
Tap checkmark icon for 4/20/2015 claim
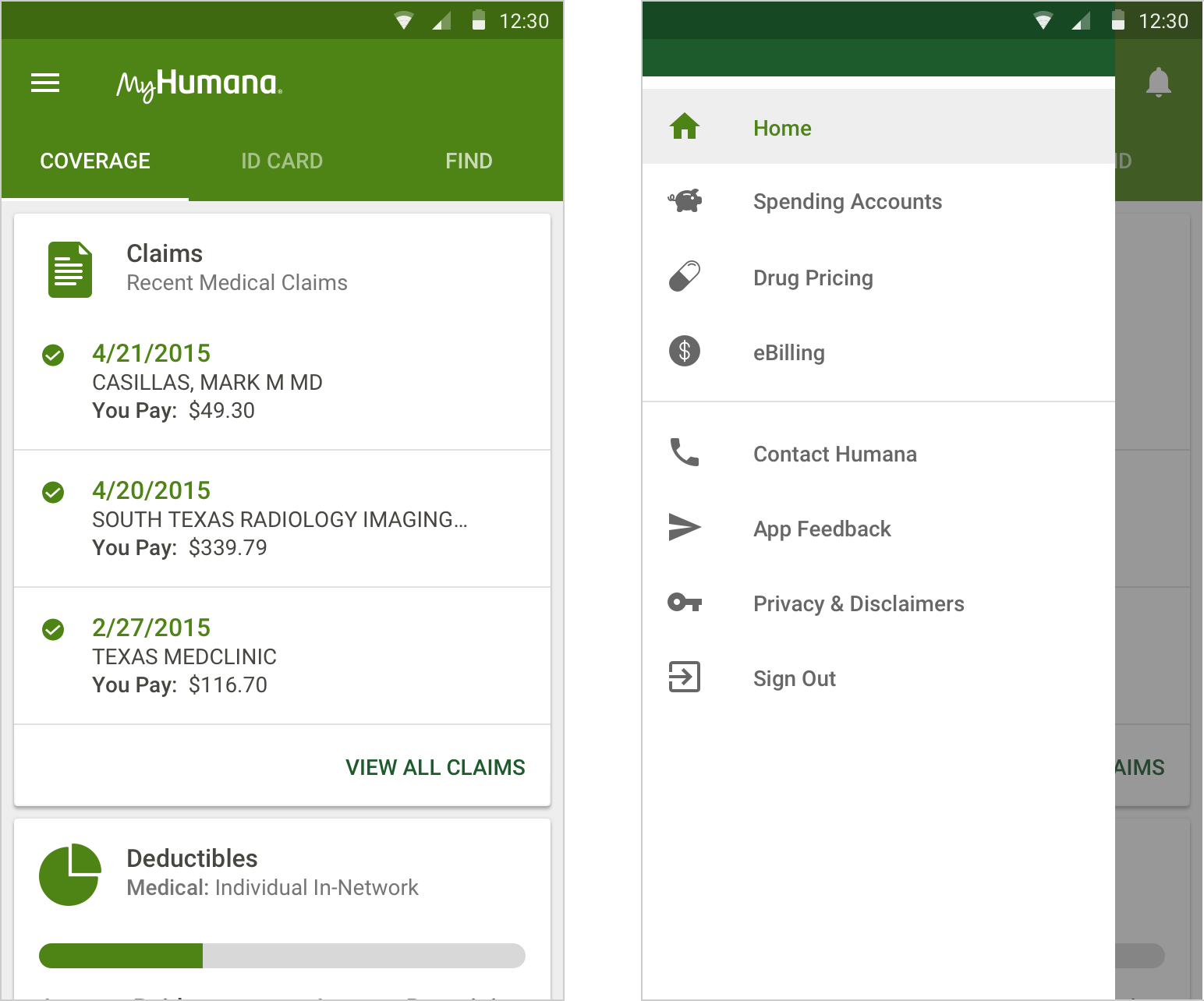coord(53,492)
